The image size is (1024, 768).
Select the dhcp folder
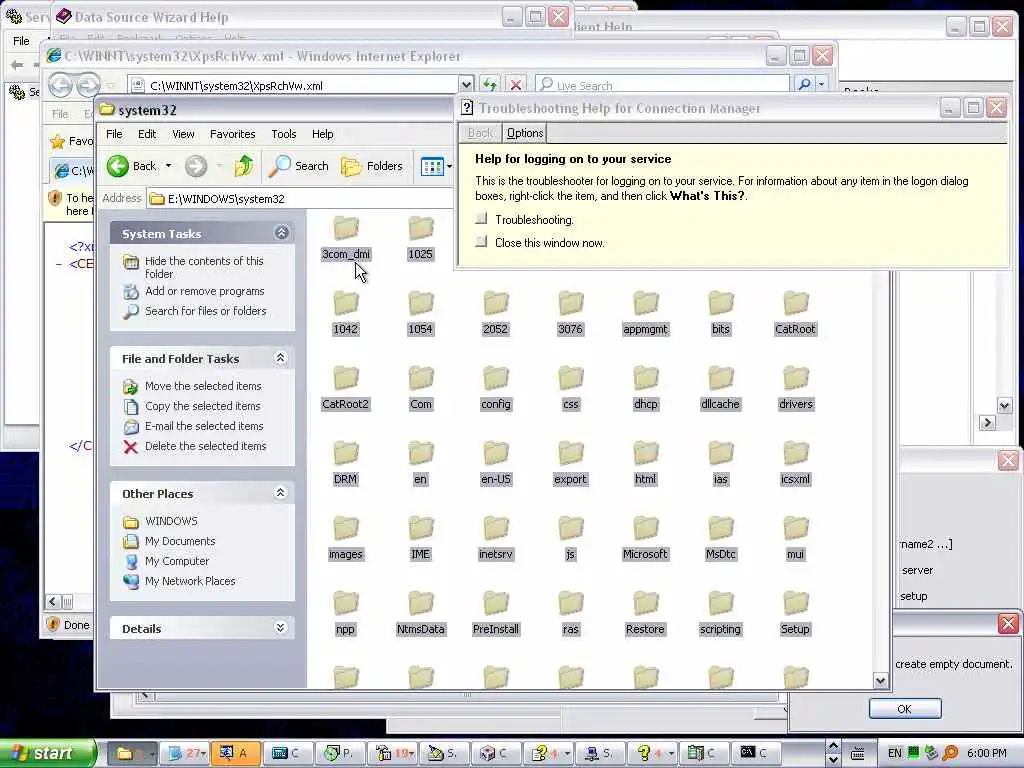click(x=645, y=389)
